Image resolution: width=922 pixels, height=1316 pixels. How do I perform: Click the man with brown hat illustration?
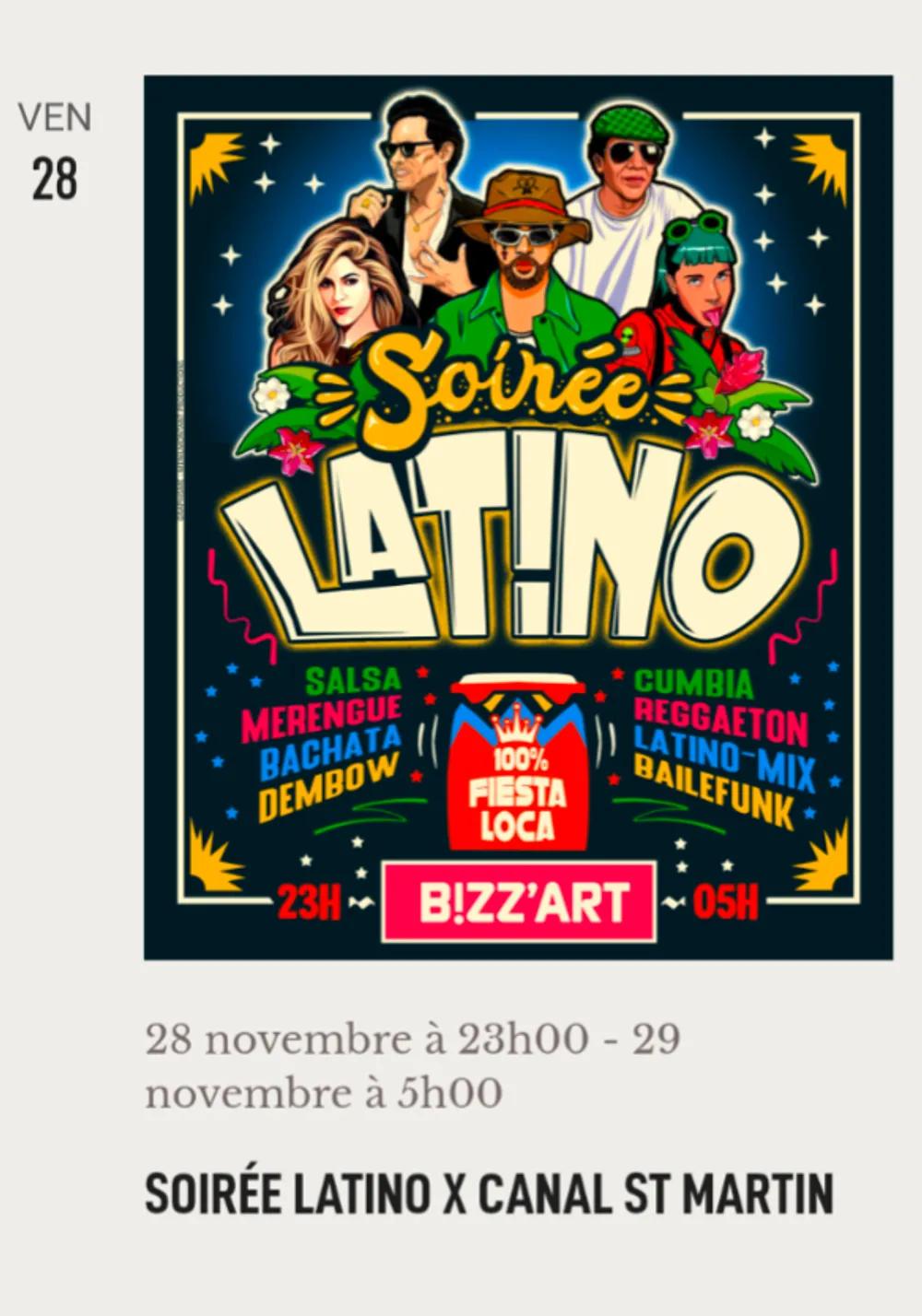click(x=524, y=267)
